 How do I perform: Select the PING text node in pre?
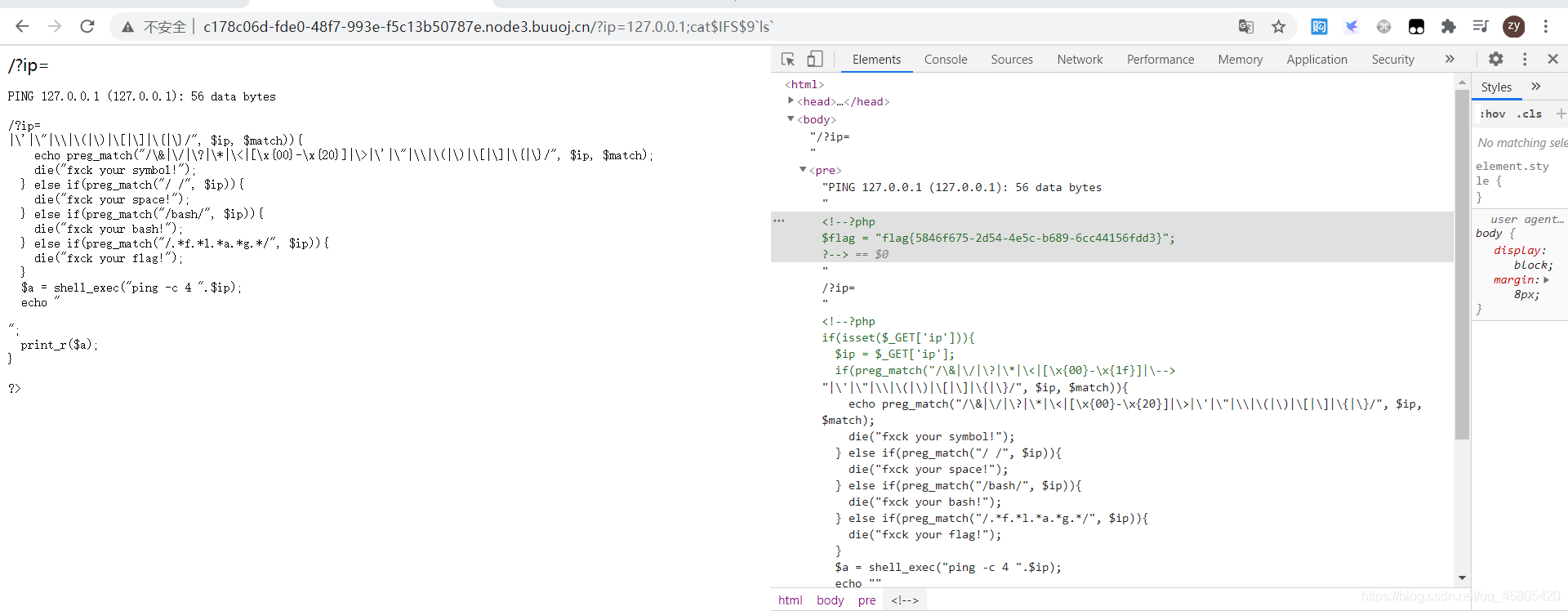(962, 187)
